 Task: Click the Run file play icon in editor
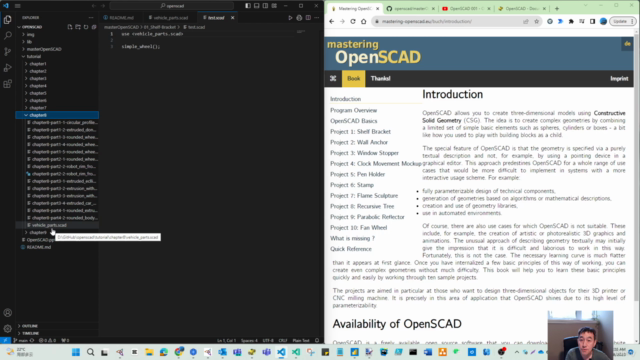(290, 18)
